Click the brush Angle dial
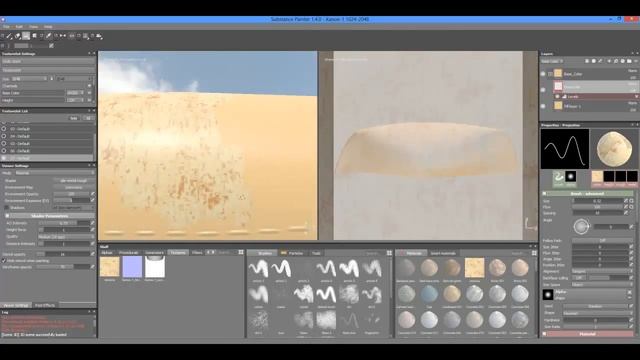The height and width of the screenshot is (360, 640). click(x=581, y=226)
